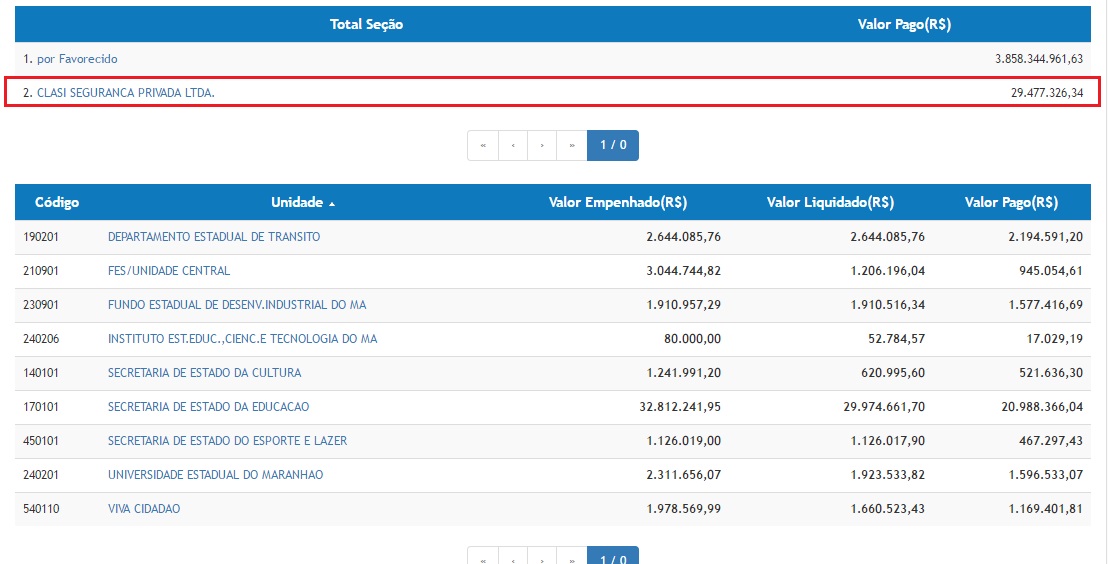1108x564 pixels.
Task: View UNIVERSIDADE ESTADUAL DO MARANHAO details
Action: 215,475
